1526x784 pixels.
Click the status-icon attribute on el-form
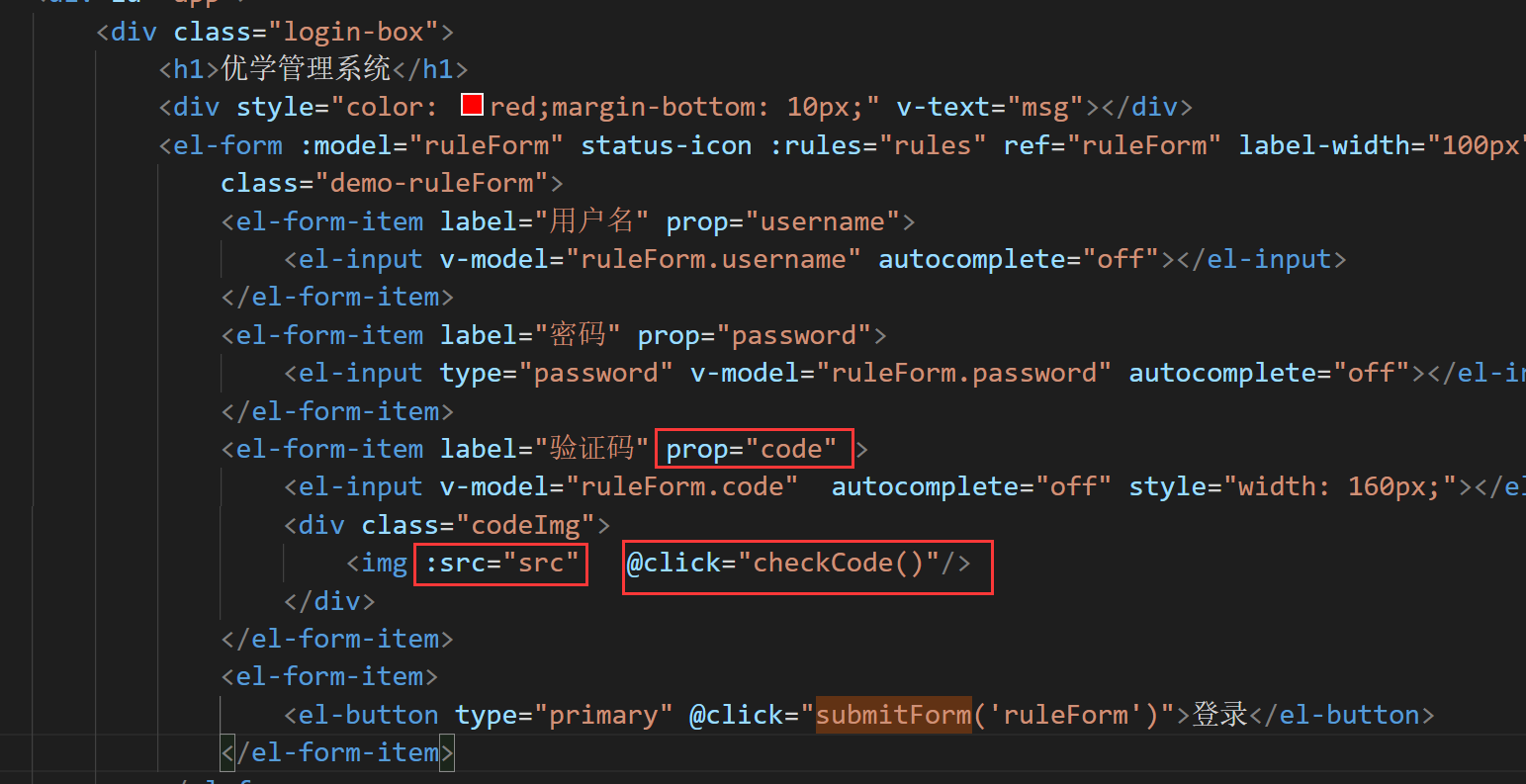click(x=666, y=145)
